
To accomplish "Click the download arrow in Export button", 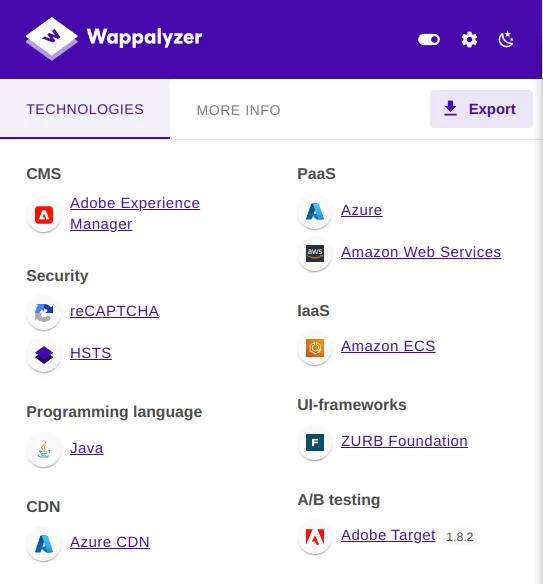I will (x=451, y=108).
